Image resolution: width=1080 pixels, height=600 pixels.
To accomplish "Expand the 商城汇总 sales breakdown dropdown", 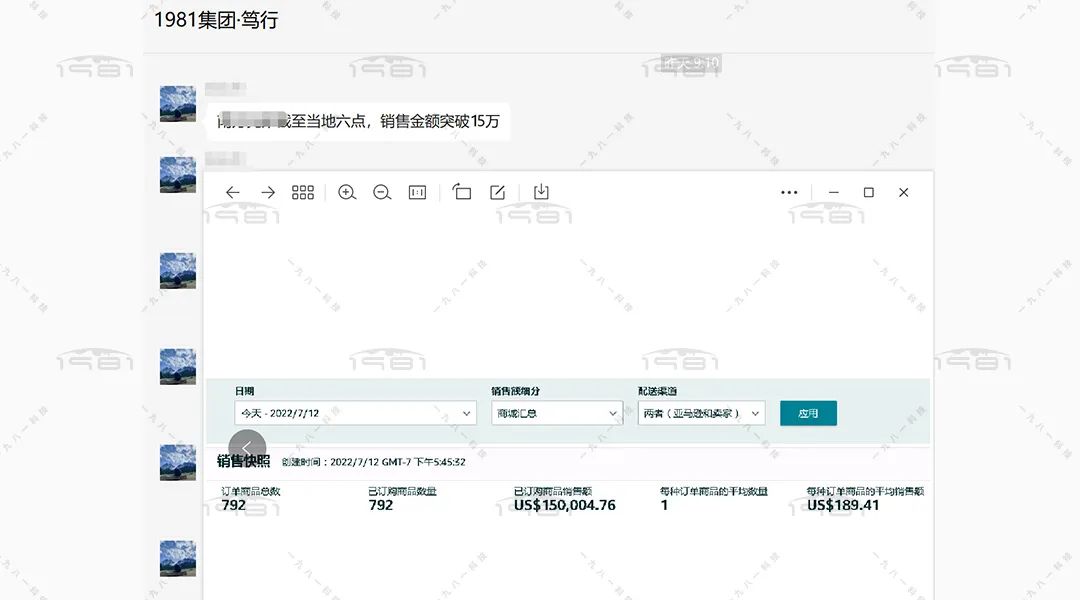I will (x=557, y=413).
